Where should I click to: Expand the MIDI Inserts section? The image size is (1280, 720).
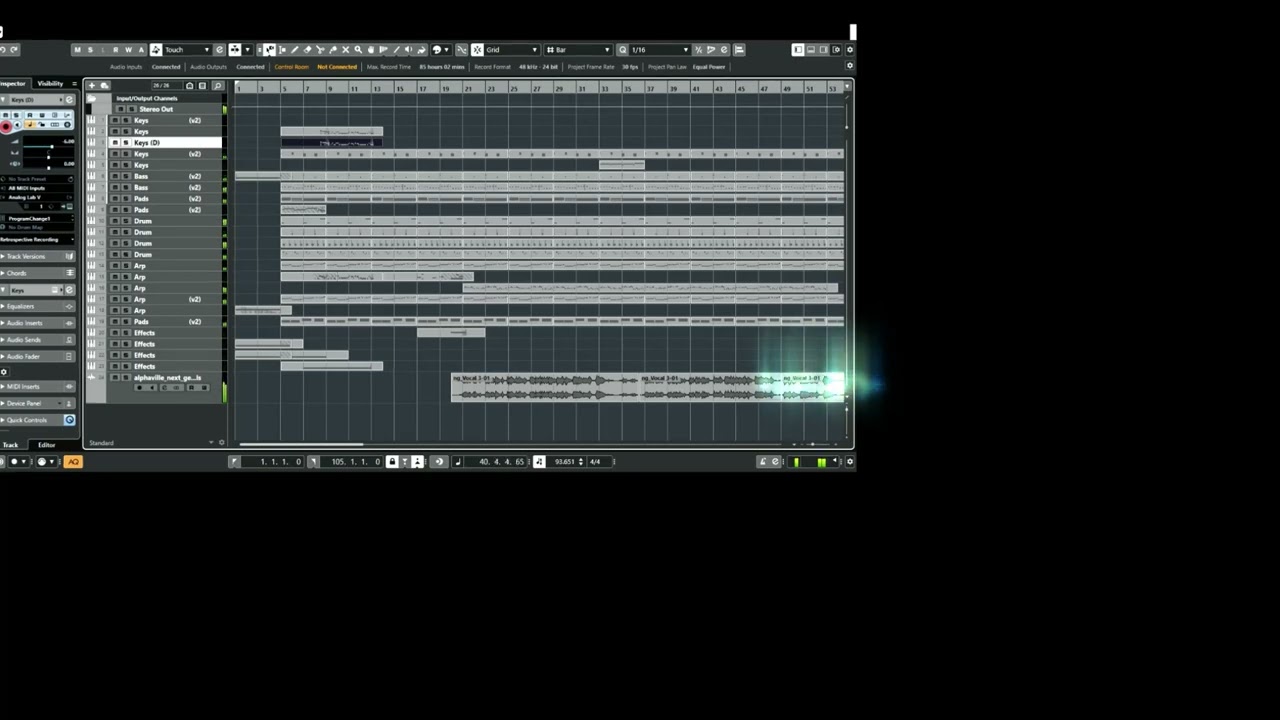coord(37,387)
